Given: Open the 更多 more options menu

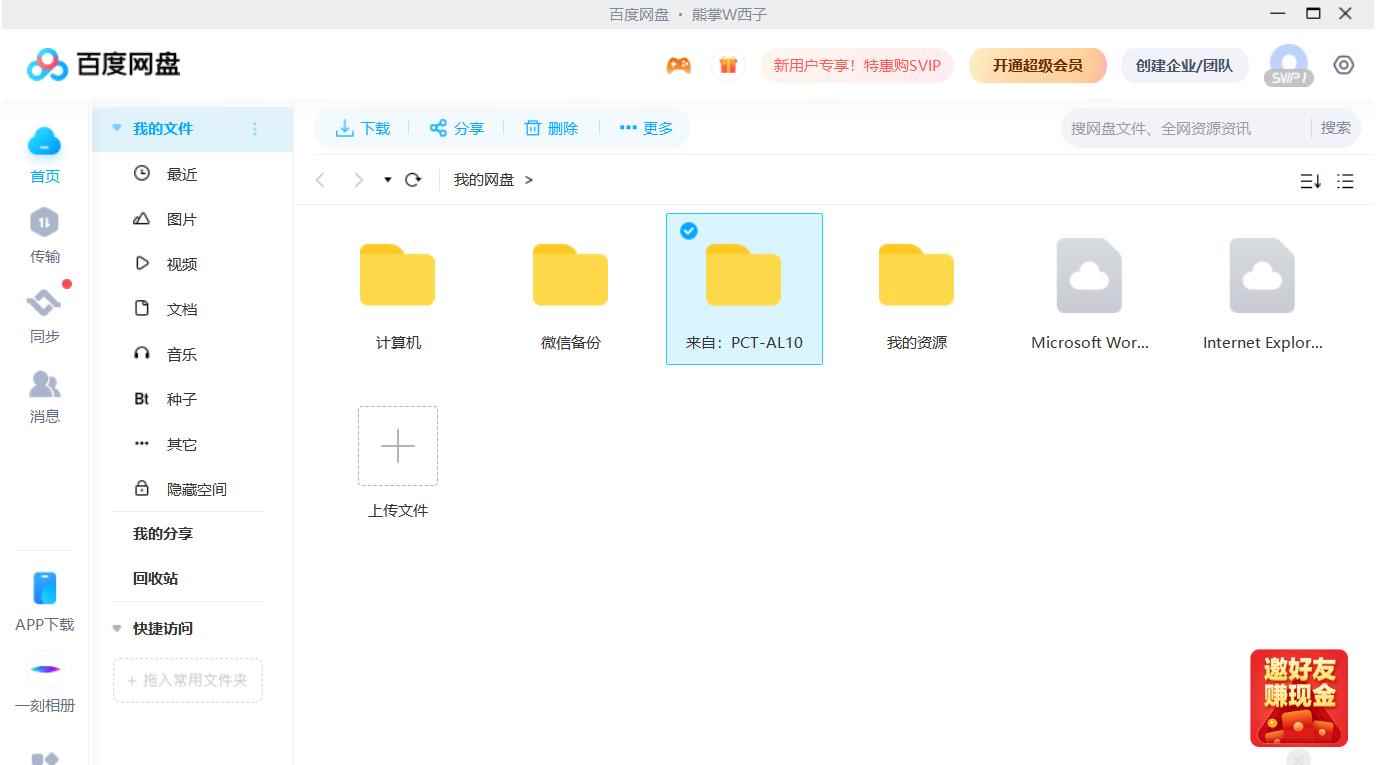Looking at the screenshot, I should pos(646,128).
